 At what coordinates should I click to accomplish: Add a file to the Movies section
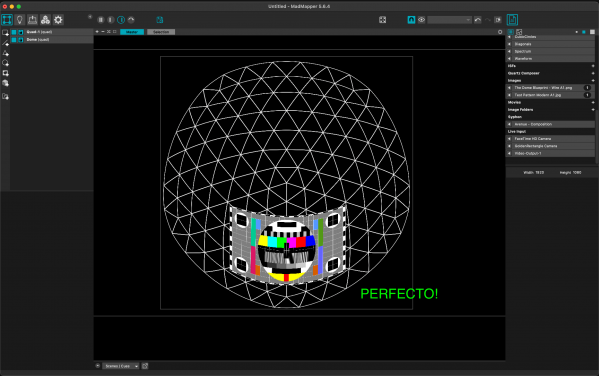click(593, 102)
